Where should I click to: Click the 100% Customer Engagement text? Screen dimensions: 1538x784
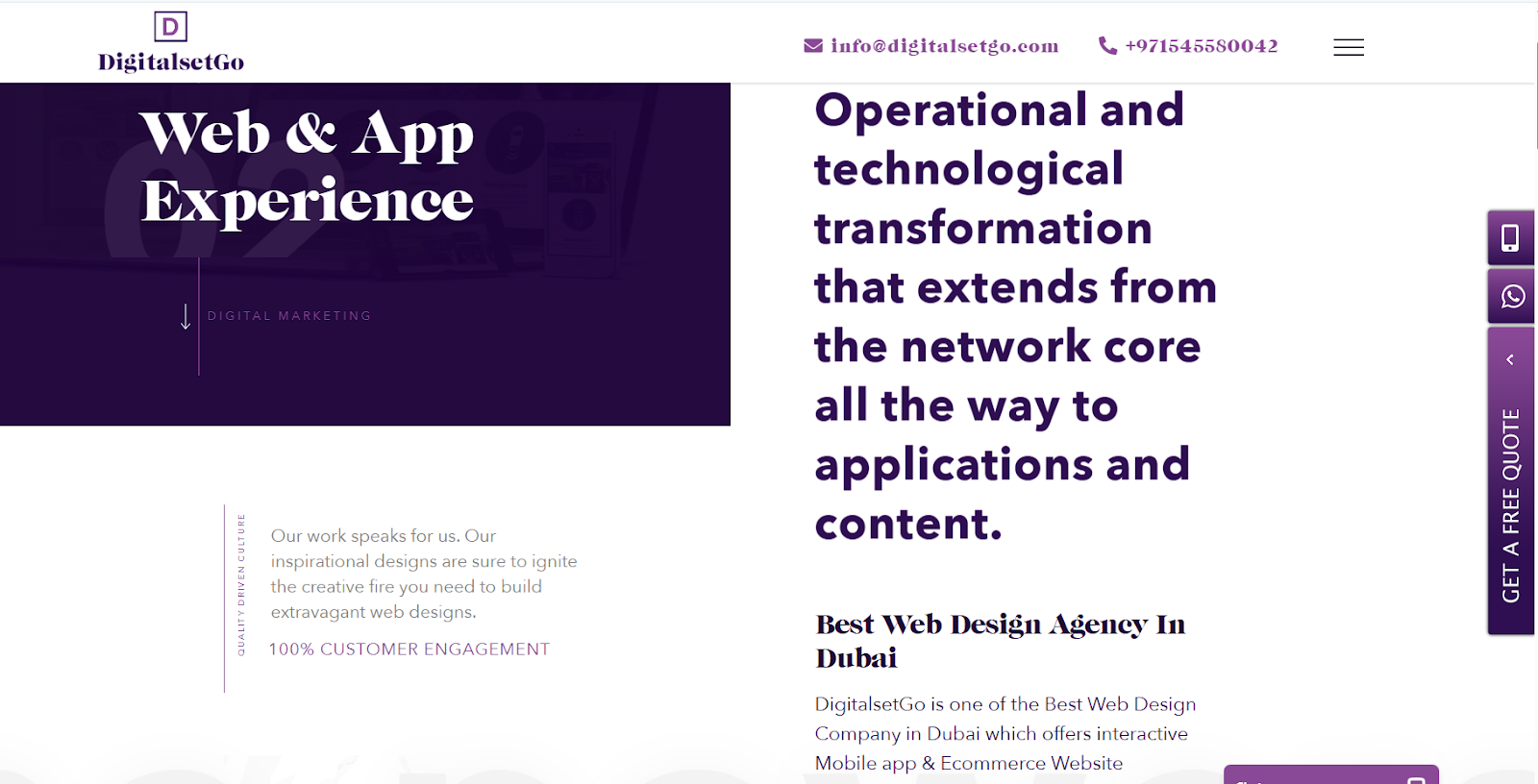point(409,649)
